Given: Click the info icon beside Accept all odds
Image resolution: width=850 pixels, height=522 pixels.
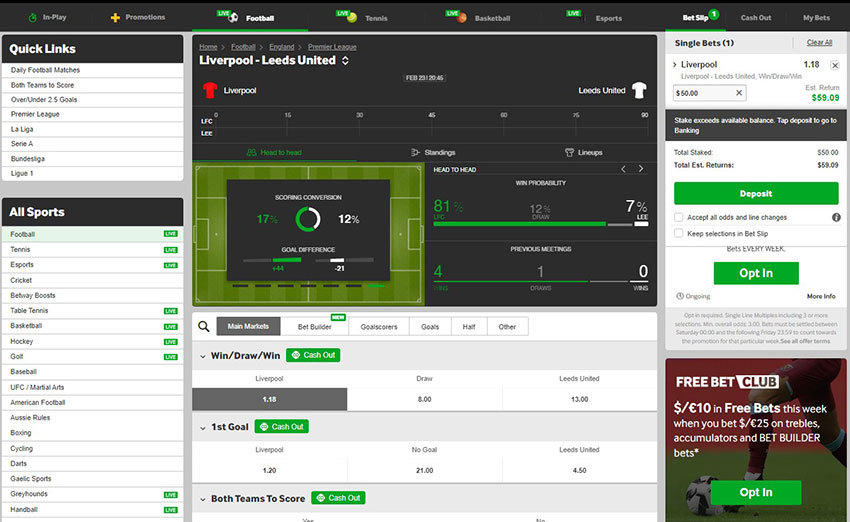Looking at the screenshot, I should coord(836,217).
